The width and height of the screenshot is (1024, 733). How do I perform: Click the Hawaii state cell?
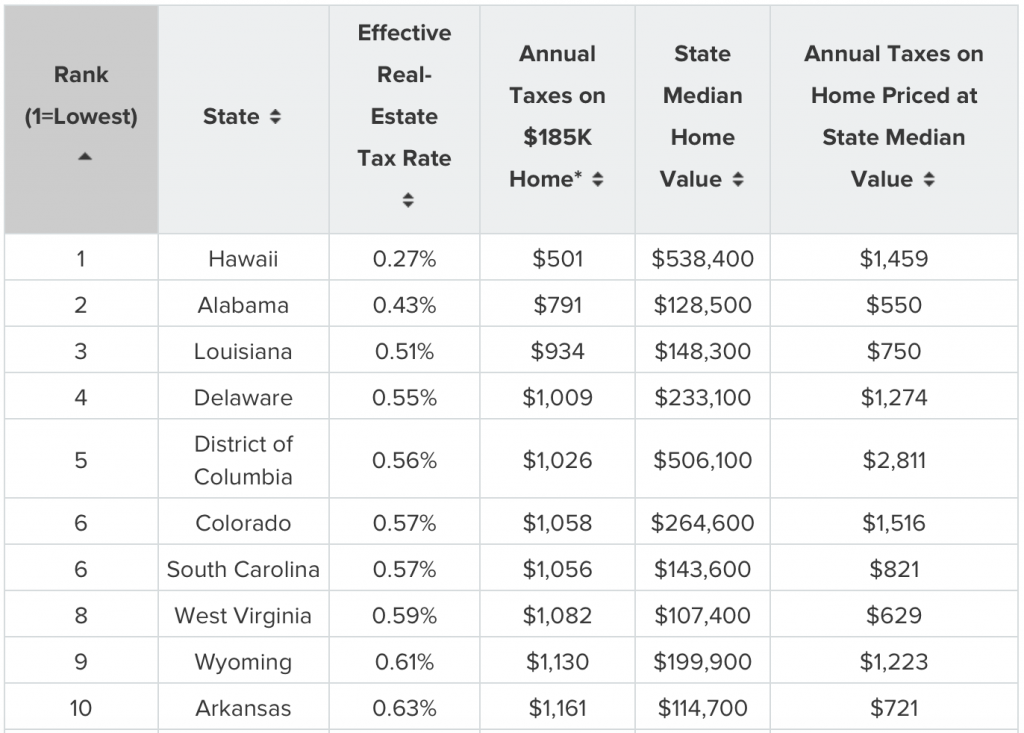coord(244,258)
